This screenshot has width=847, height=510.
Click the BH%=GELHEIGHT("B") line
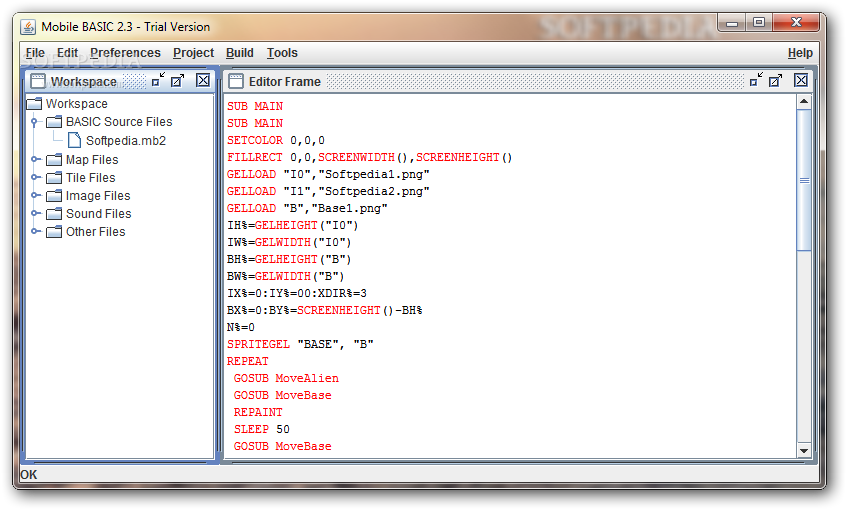289,259
